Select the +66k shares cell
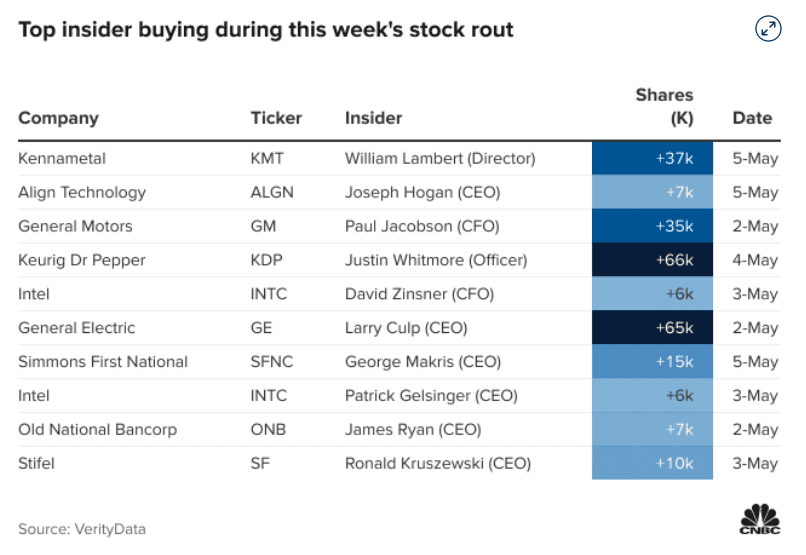 tap(652, 260)
